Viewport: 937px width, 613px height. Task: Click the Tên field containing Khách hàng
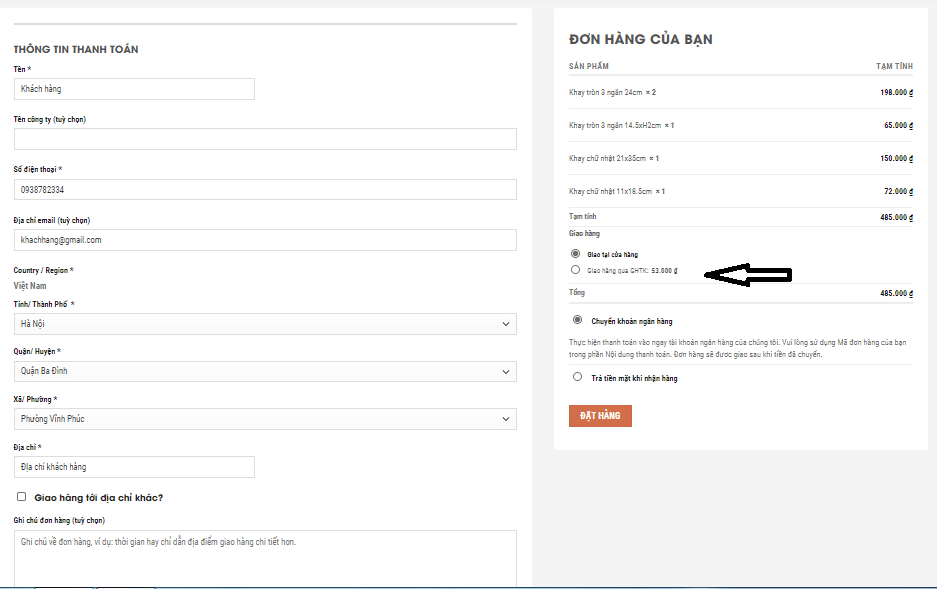[134, 89]
